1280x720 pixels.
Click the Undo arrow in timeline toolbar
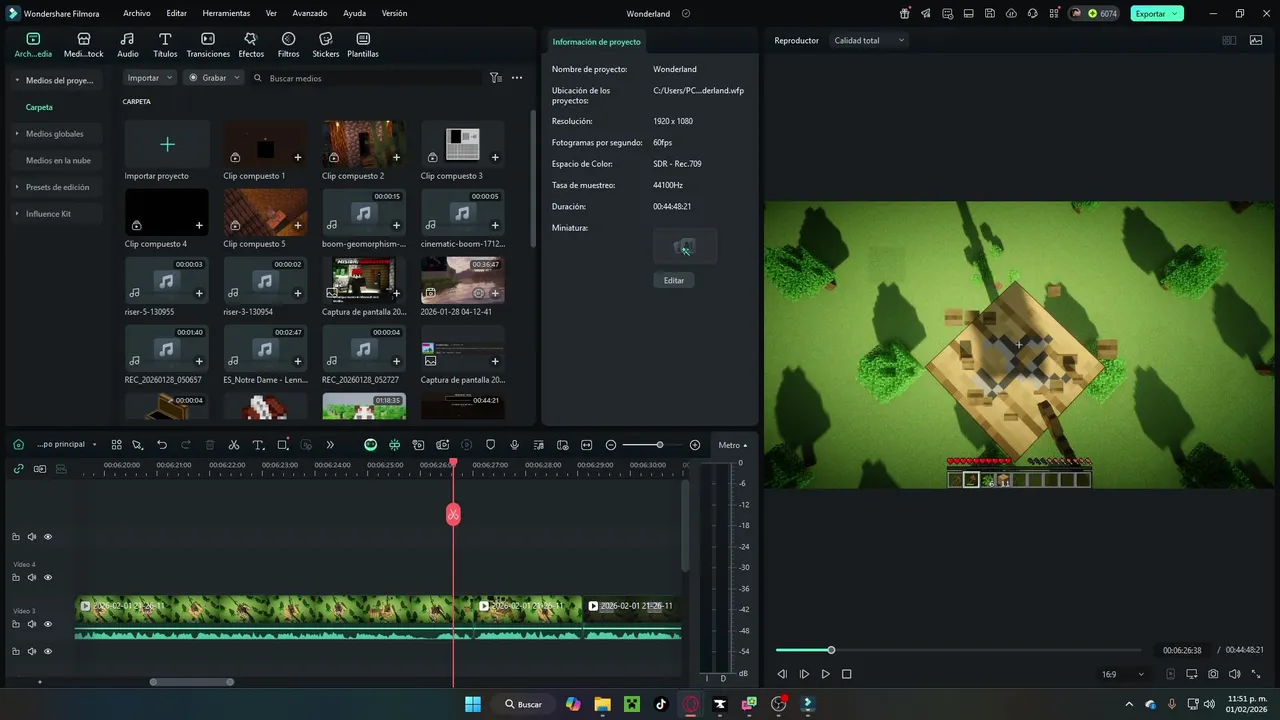click(162, 445)
